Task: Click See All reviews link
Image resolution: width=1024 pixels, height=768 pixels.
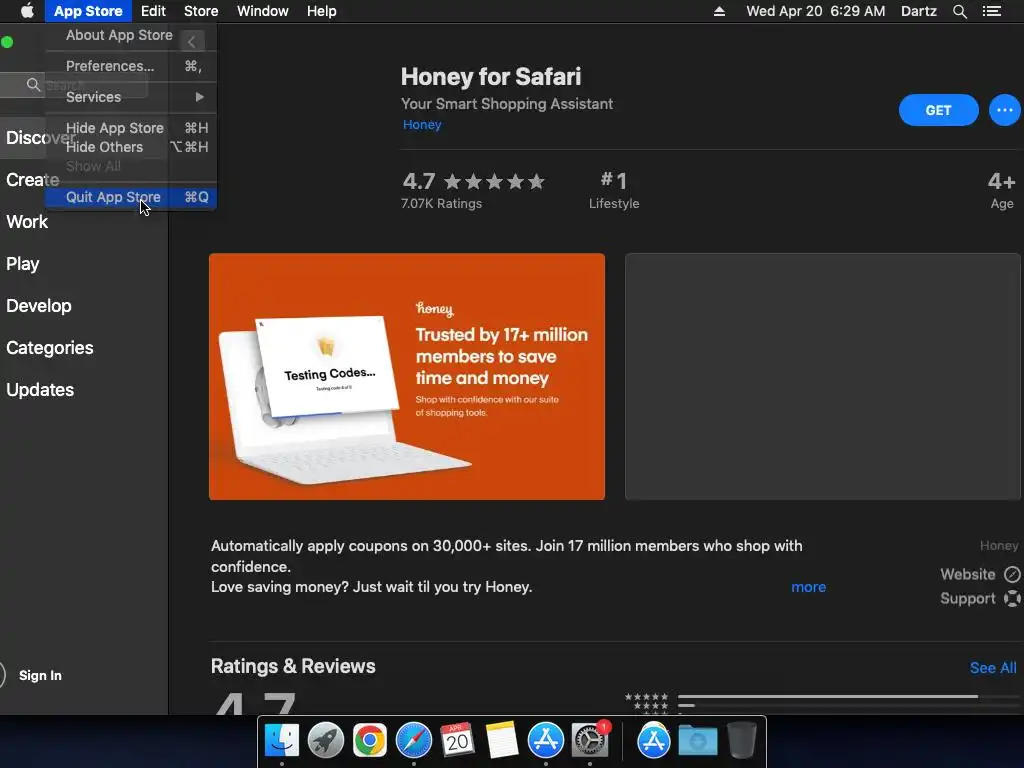Action: pos(993,667)
